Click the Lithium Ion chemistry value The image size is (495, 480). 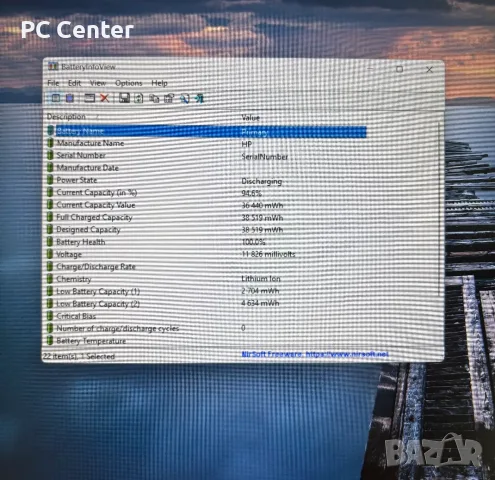(261, 278)
